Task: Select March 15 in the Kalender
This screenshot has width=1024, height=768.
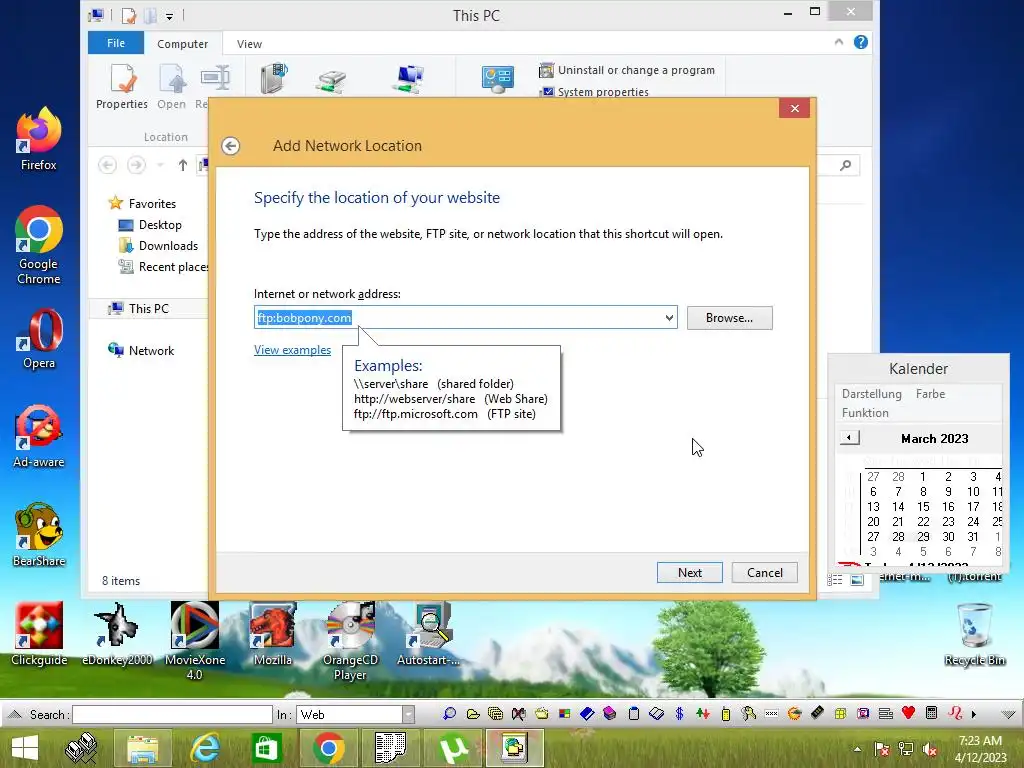Action: point(923,507)
